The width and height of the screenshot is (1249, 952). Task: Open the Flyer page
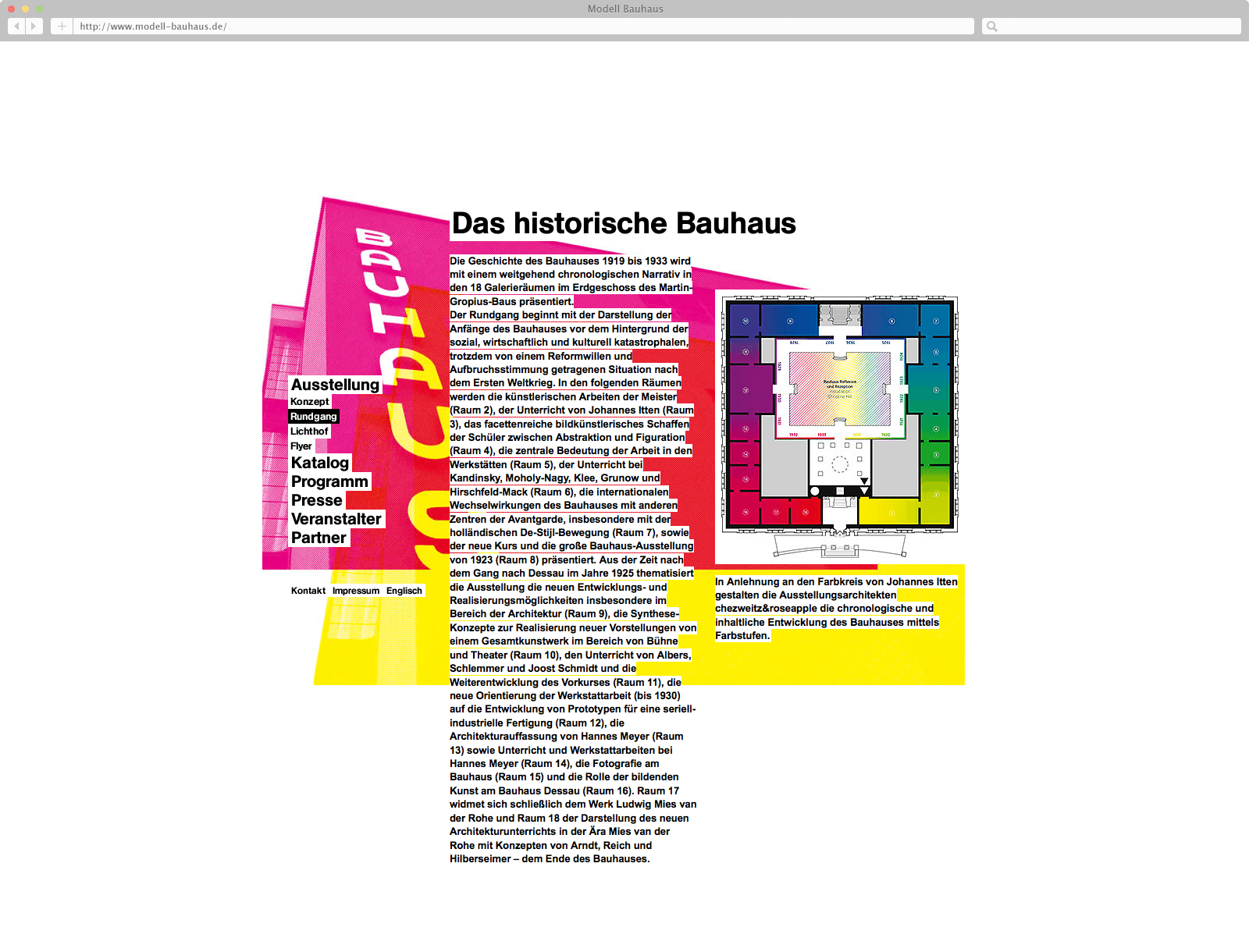tap(301, 446)
